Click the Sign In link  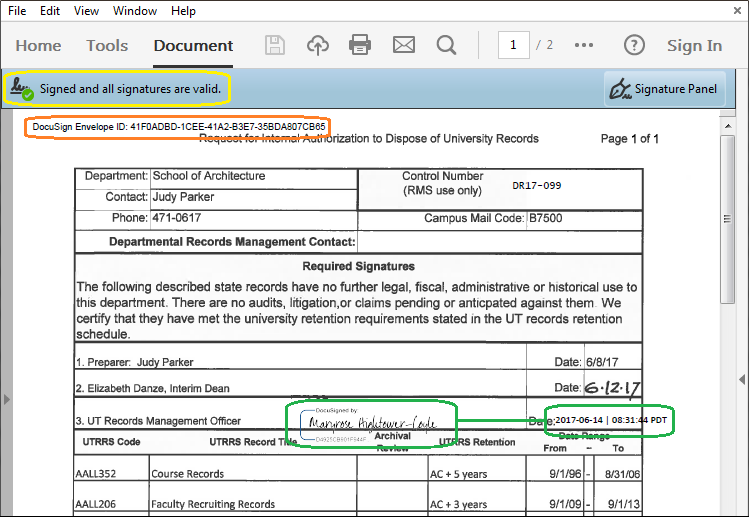(695, 45)
